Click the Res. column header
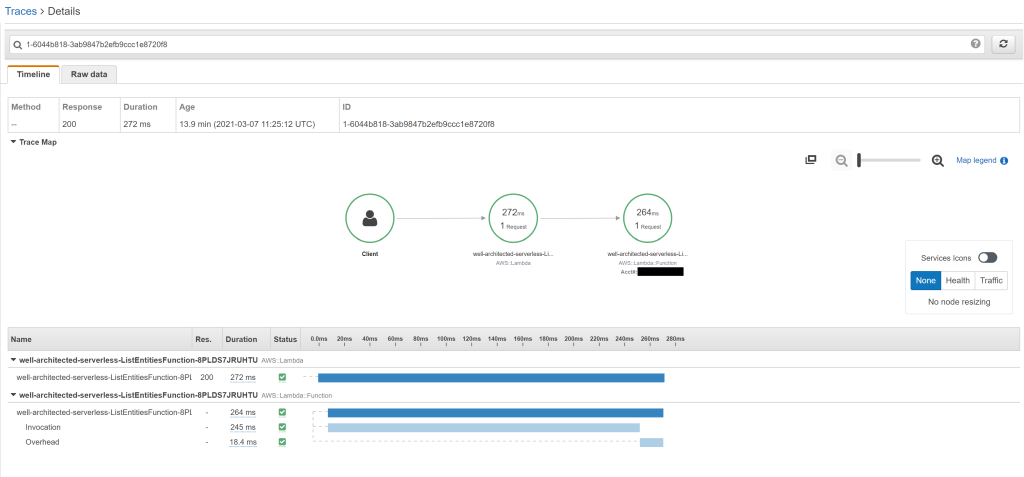The width and height of the screenshot is (1024, 477). (x=203, y=340)
